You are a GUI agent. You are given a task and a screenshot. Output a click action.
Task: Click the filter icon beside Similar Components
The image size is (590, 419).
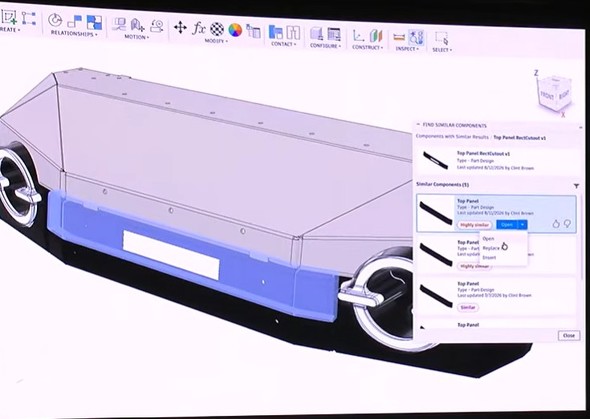(576, 186)
